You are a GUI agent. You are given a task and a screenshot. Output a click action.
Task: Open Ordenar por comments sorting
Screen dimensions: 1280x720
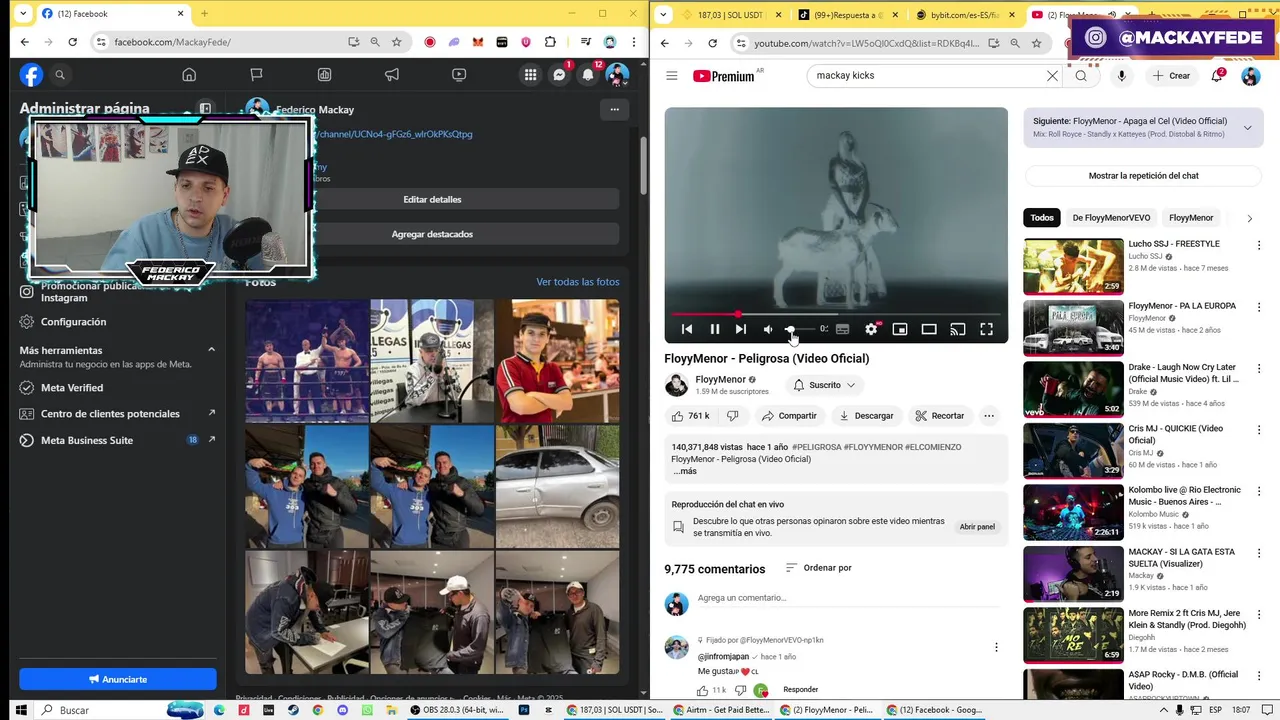point(818,568)
